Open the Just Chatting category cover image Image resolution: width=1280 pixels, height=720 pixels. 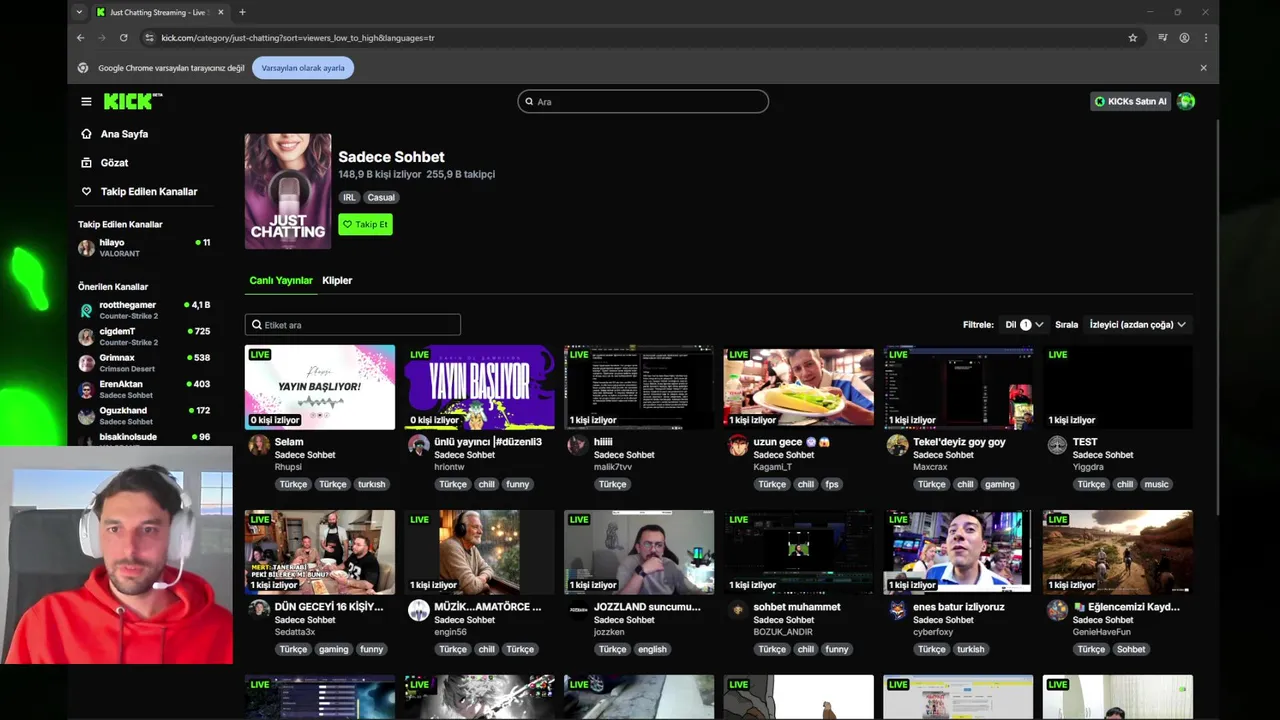coord(288,191)
